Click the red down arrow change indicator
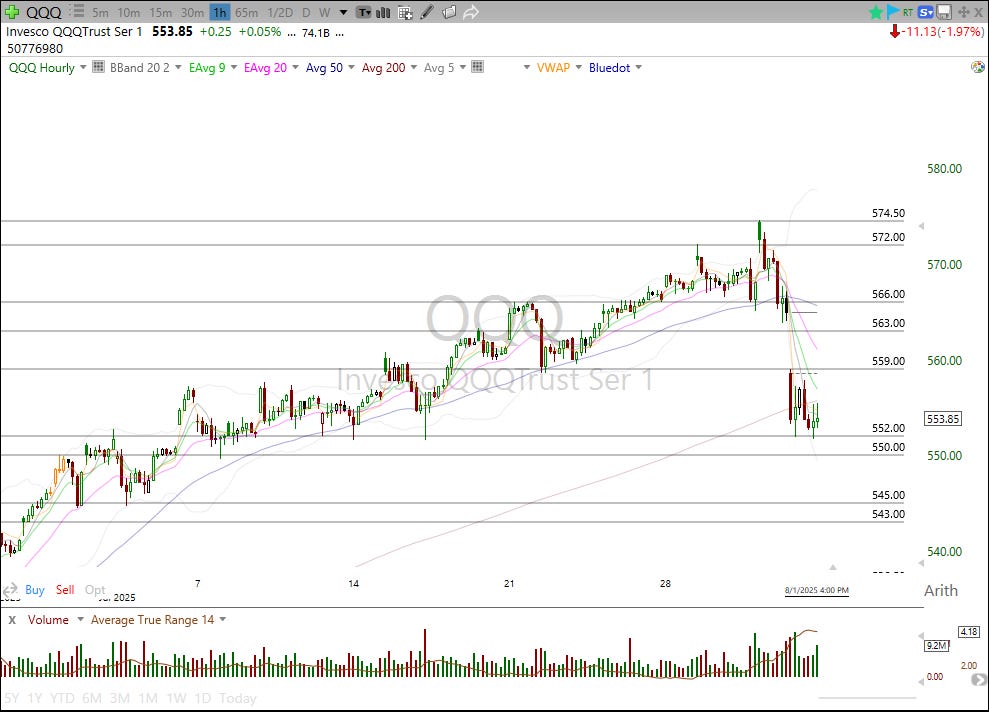This screenshot has height=712, width=989. [894, 32]
